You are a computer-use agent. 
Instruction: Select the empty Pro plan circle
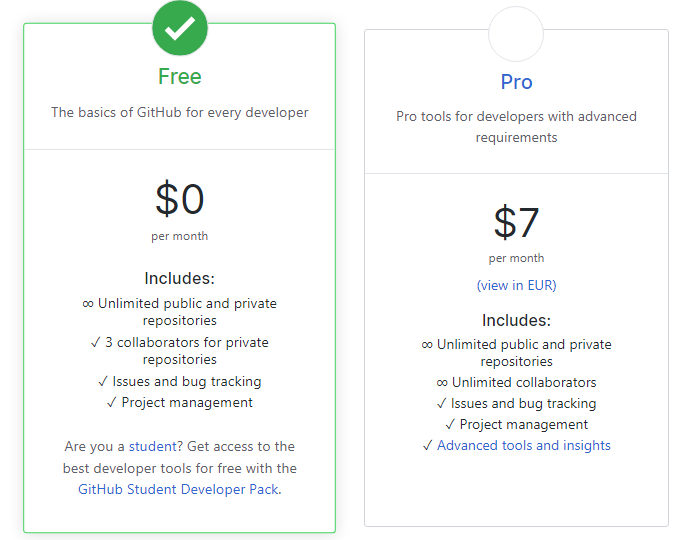tap(516, 34)
